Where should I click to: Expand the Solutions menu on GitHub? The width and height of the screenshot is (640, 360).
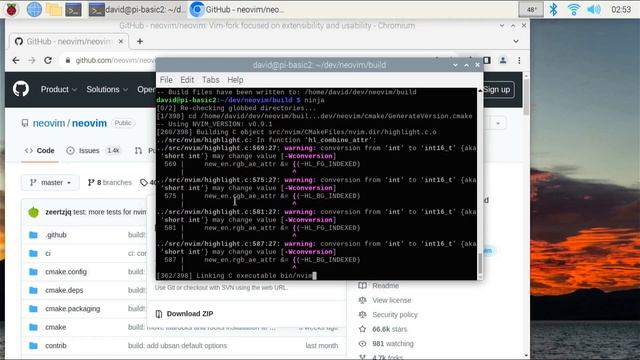pos(107,89)
